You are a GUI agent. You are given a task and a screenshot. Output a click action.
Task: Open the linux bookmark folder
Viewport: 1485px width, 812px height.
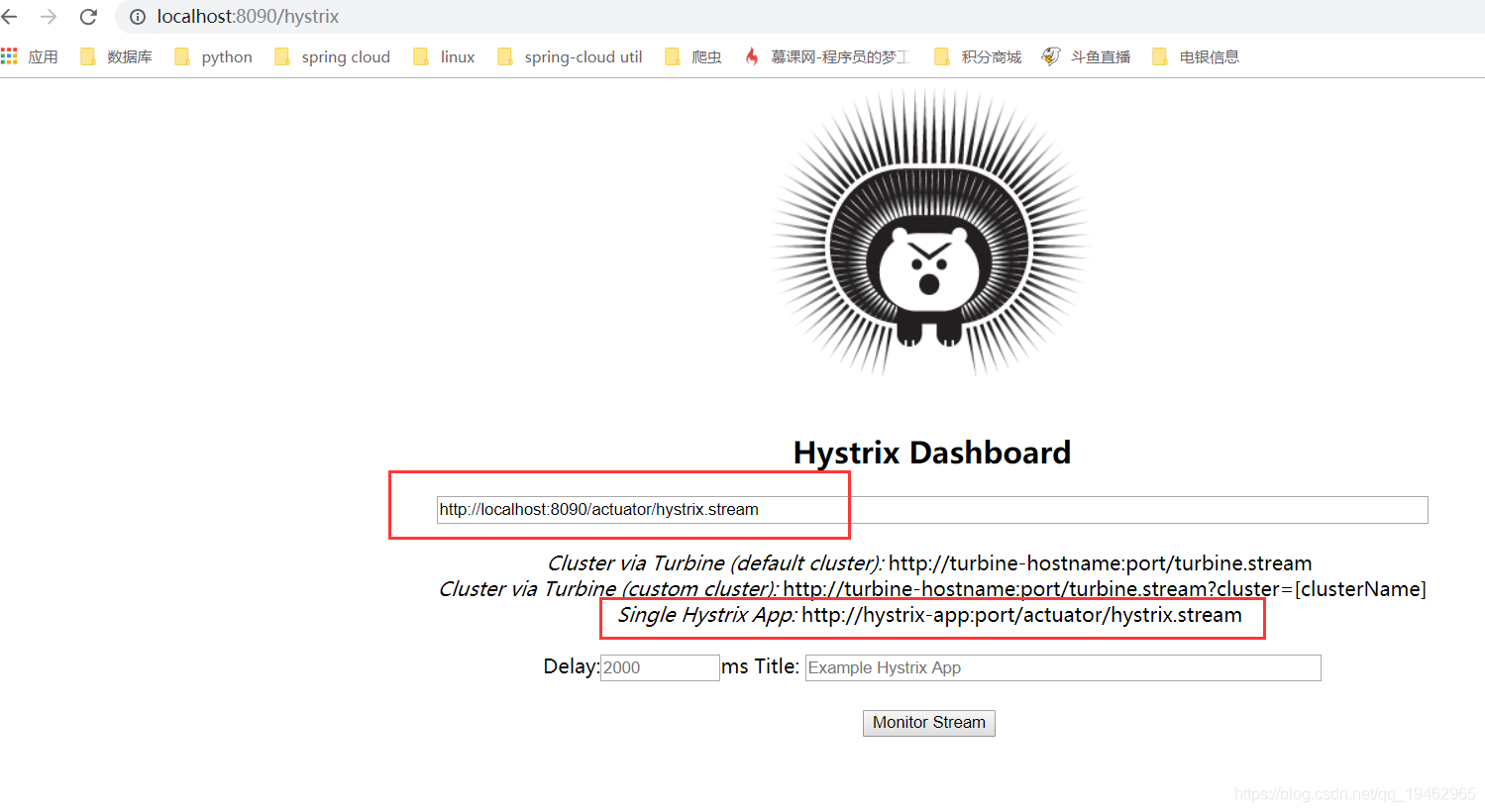click(x=444, y=56)
